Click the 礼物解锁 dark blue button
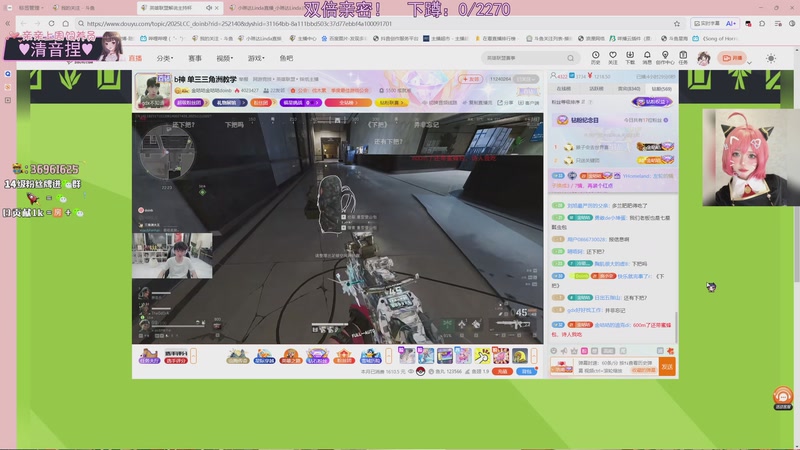The height and width of the screenshot is (450, 800). click(230, 103)
